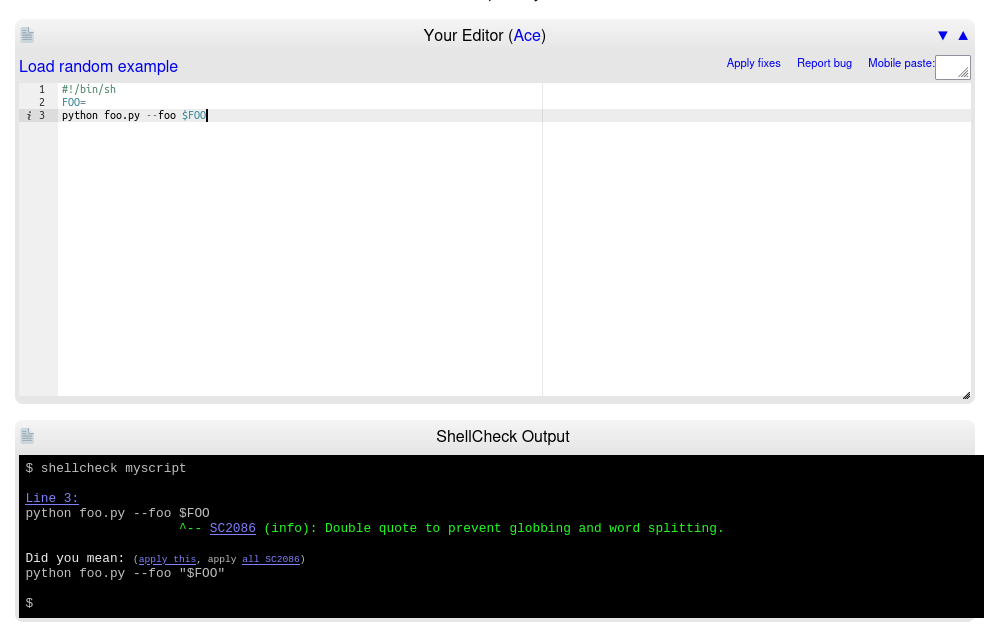This screenshot has height=630, width=1003.
Task: Open the SC2086 wiki link
Action: tap(232, 528)
